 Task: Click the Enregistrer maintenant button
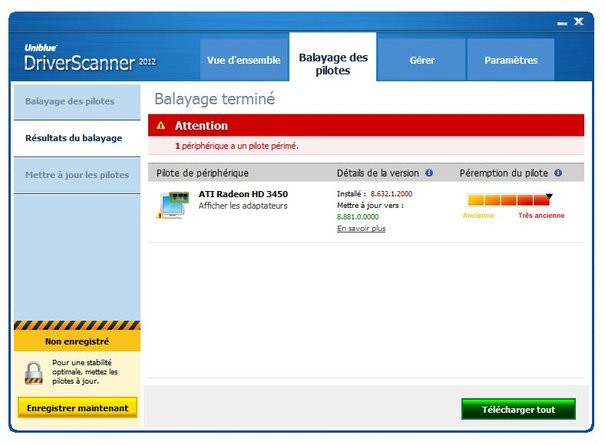[x=77, y=408]
